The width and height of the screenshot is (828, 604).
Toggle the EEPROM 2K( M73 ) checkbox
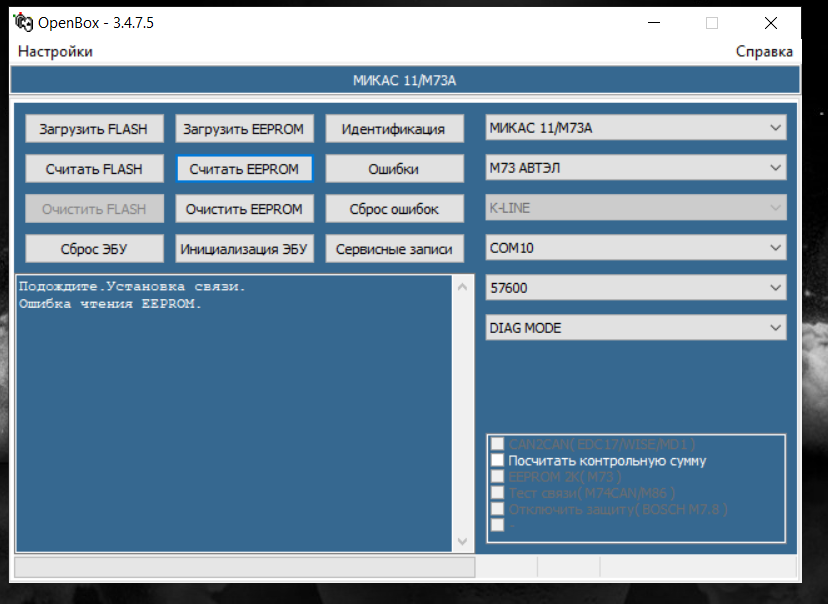(x=498, y=477)
